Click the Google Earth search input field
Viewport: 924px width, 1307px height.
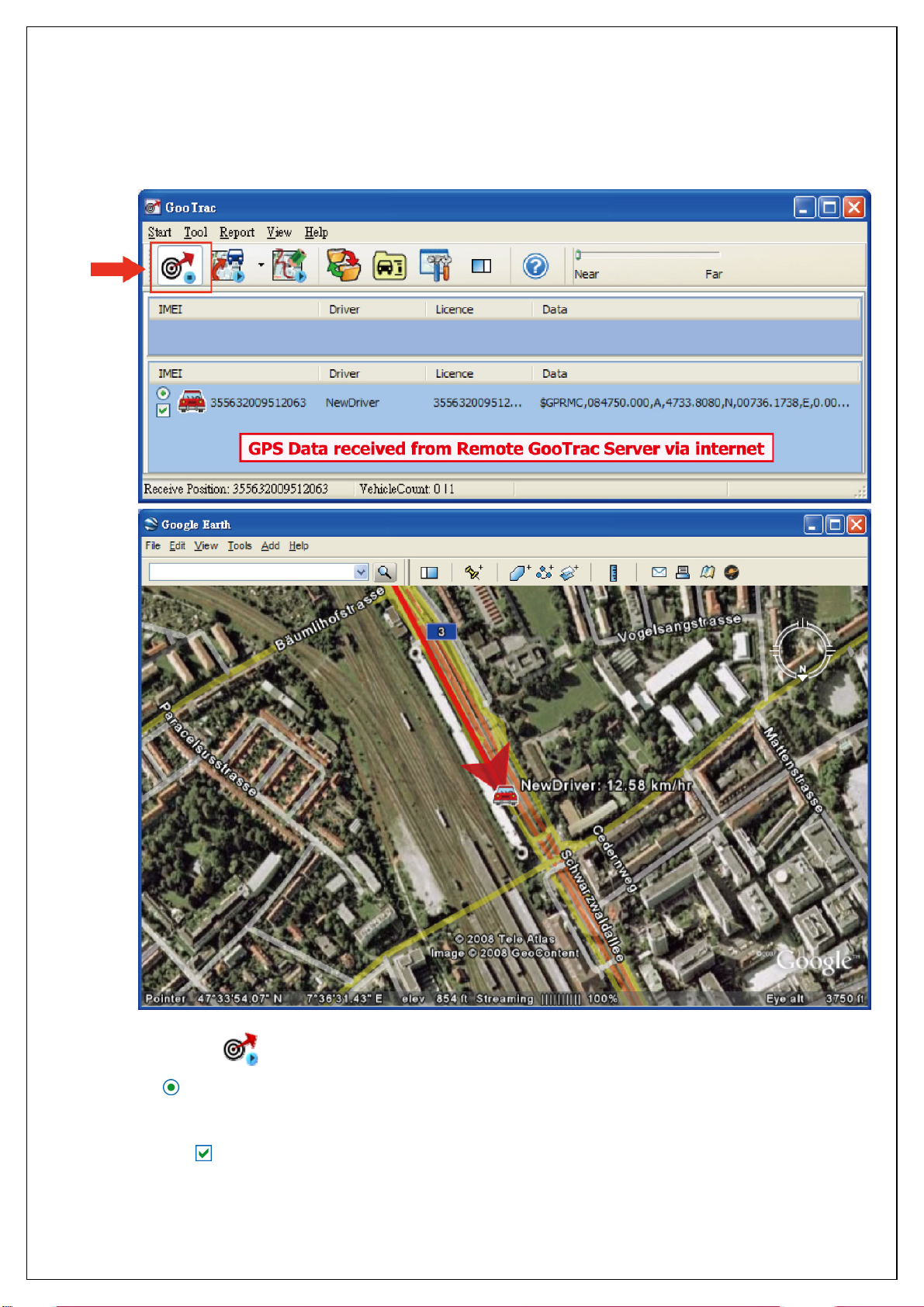click(251, 572)
